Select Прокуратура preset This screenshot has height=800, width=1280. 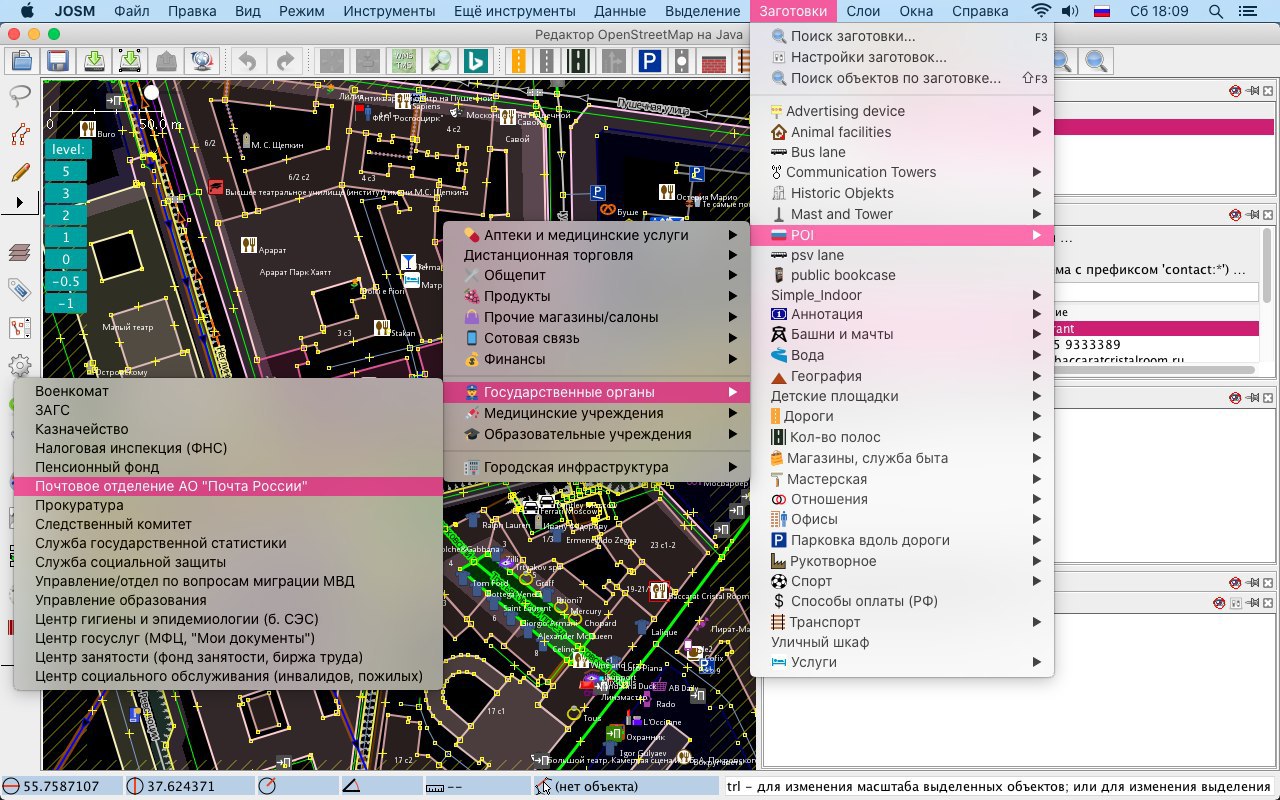pyautogui.click(x=228, y=505)
